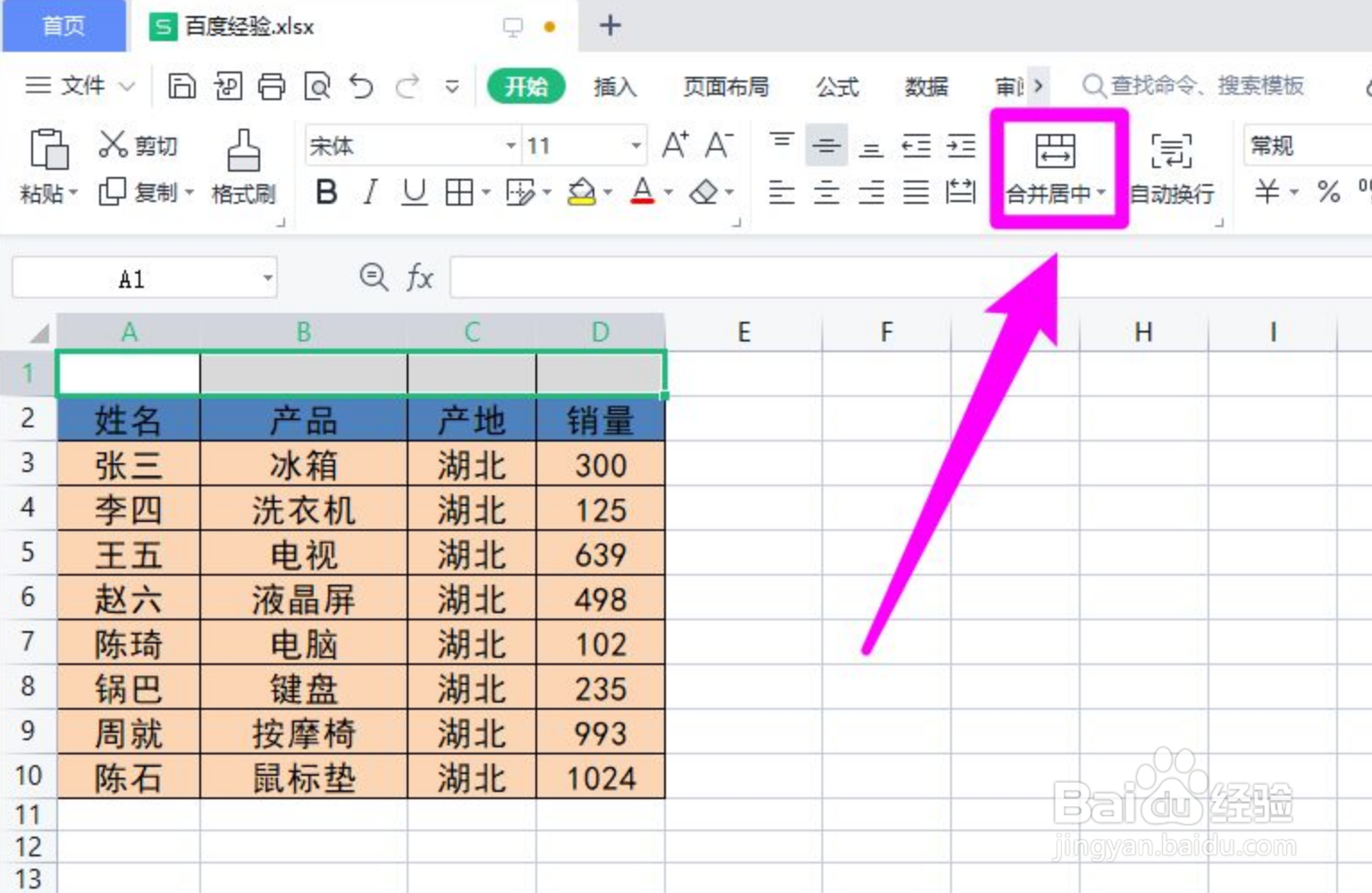
Task: Click the 剪切 cut icon
Action: 139,145
